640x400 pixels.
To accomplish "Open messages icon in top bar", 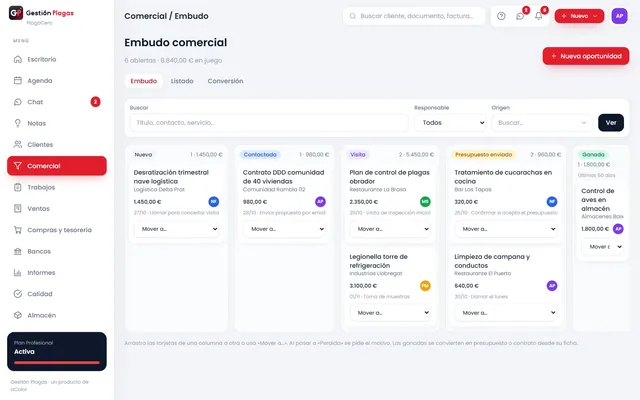I will [520, 16].
